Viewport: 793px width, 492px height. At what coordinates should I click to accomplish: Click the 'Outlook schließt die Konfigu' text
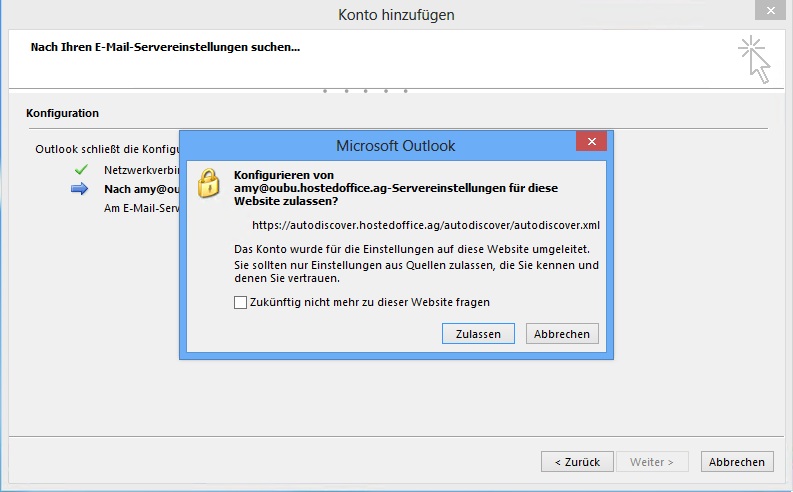(x=107, y=149)
